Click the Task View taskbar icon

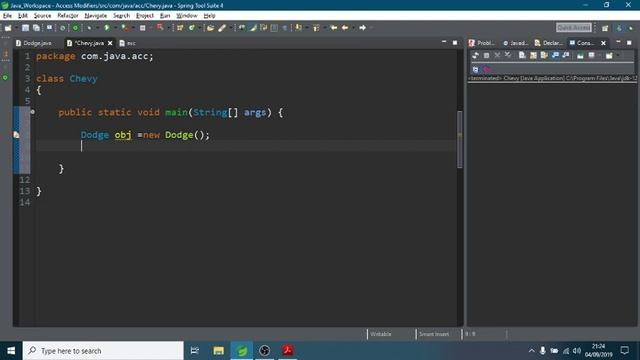pos(195,351)
